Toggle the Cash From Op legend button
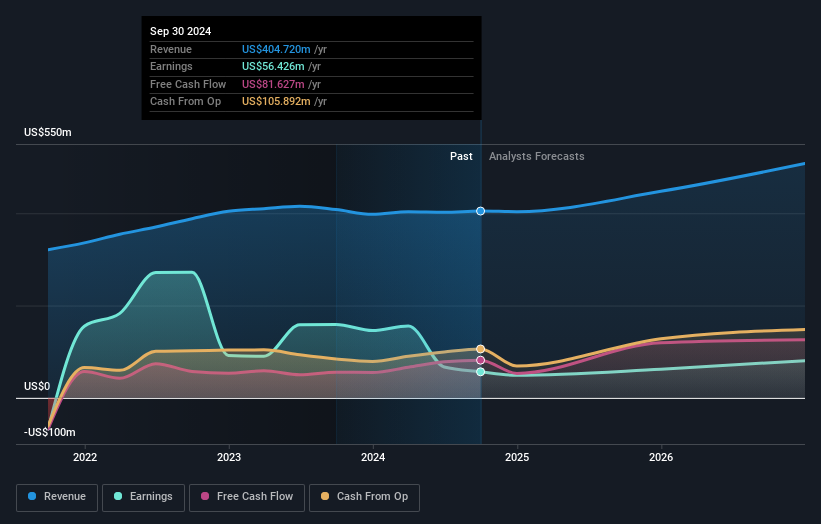Image resolution: width=821 pixels, height=524 pixels. 364,497
